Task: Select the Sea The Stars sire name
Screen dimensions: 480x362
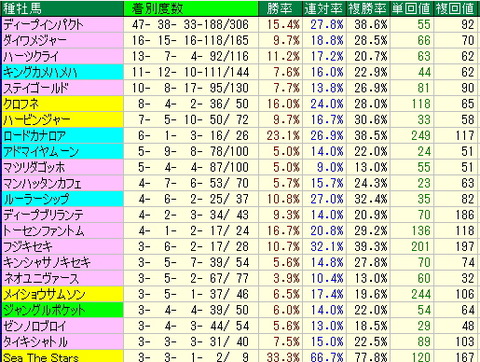Action: (41, 358)
